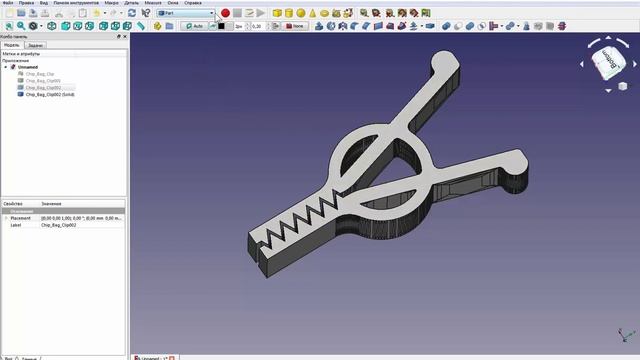Image resolution: width=640 pixels, height=360 pixels.
Task: Close the combo panel
Action: [125, 36]
